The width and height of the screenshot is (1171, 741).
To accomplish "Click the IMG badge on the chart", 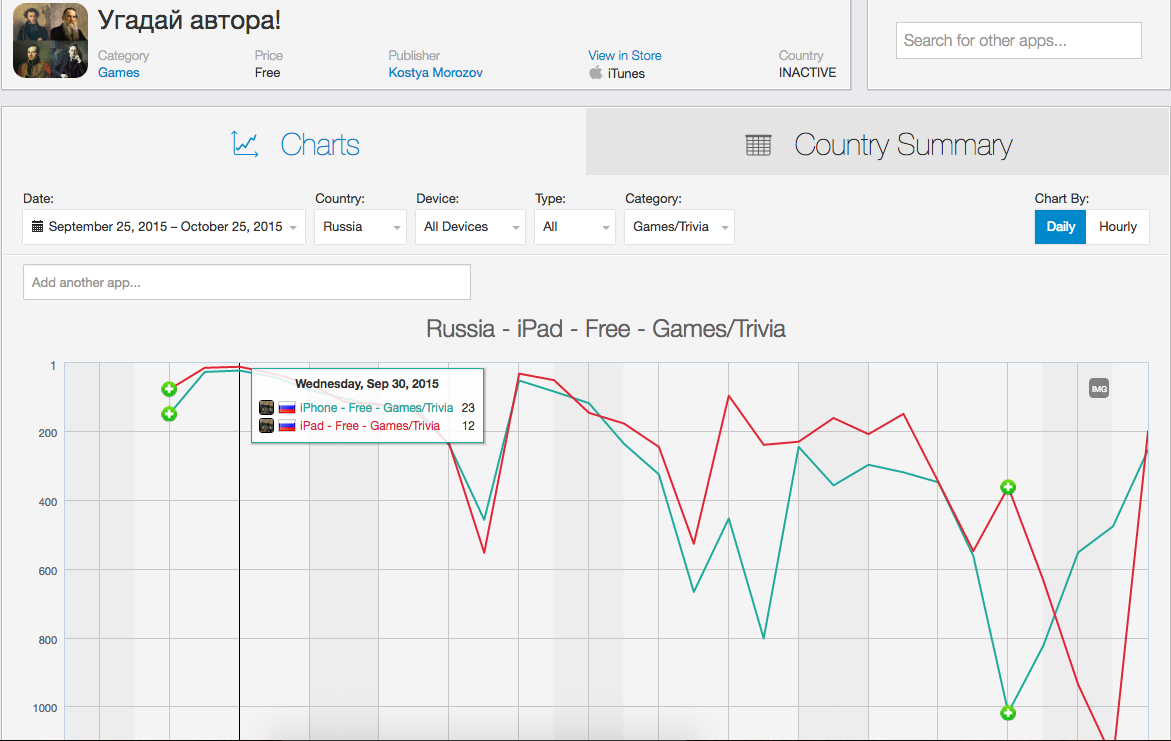I will coord(1099,388).
